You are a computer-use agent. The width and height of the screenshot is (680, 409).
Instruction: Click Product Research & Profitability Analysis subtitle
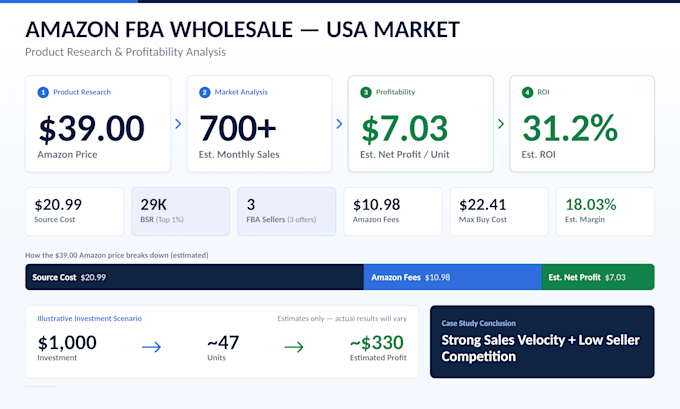(x=125, y=52)
